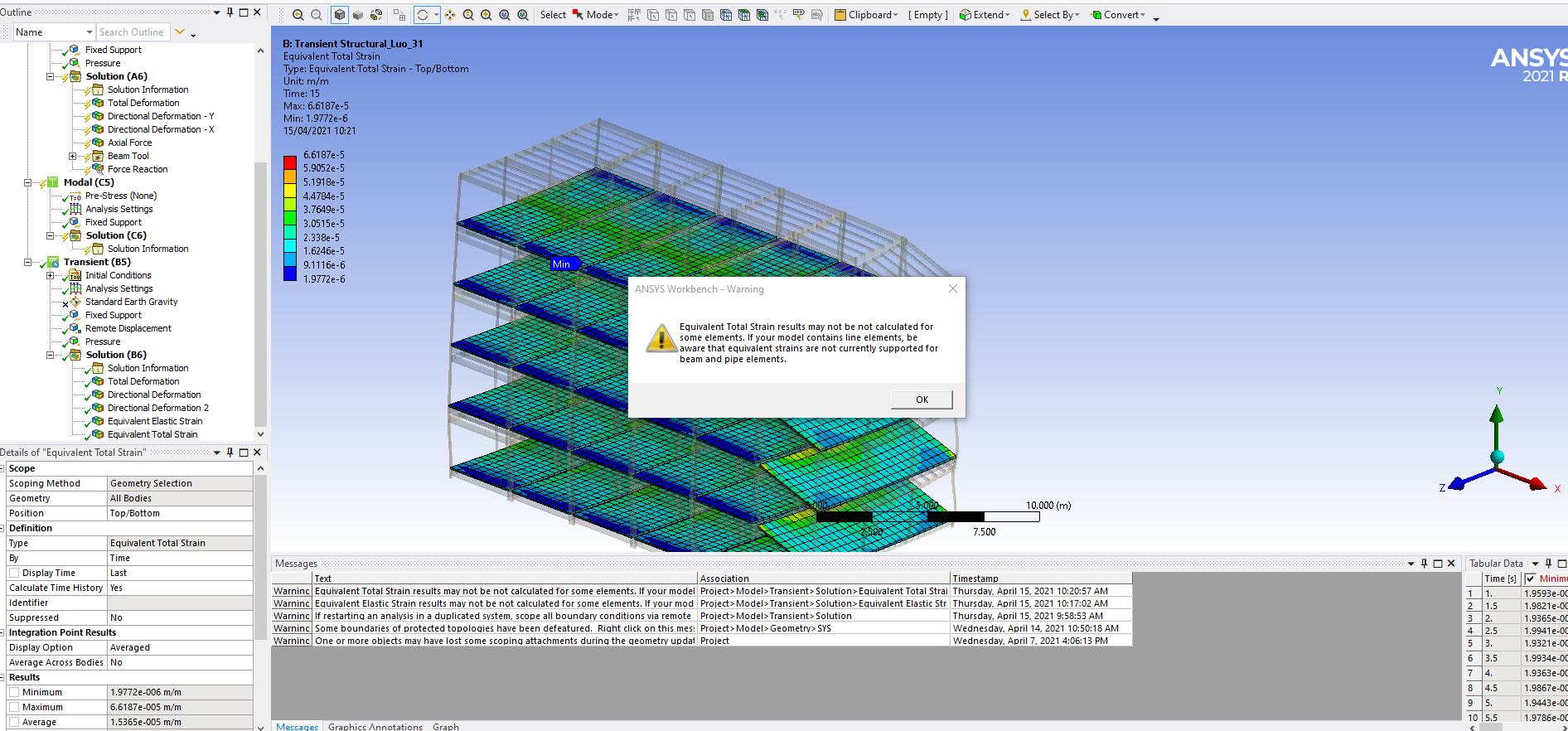
Task: Toggle the Minimum column checkbox in Tabular Data
Action: [x=1530, y=579]
